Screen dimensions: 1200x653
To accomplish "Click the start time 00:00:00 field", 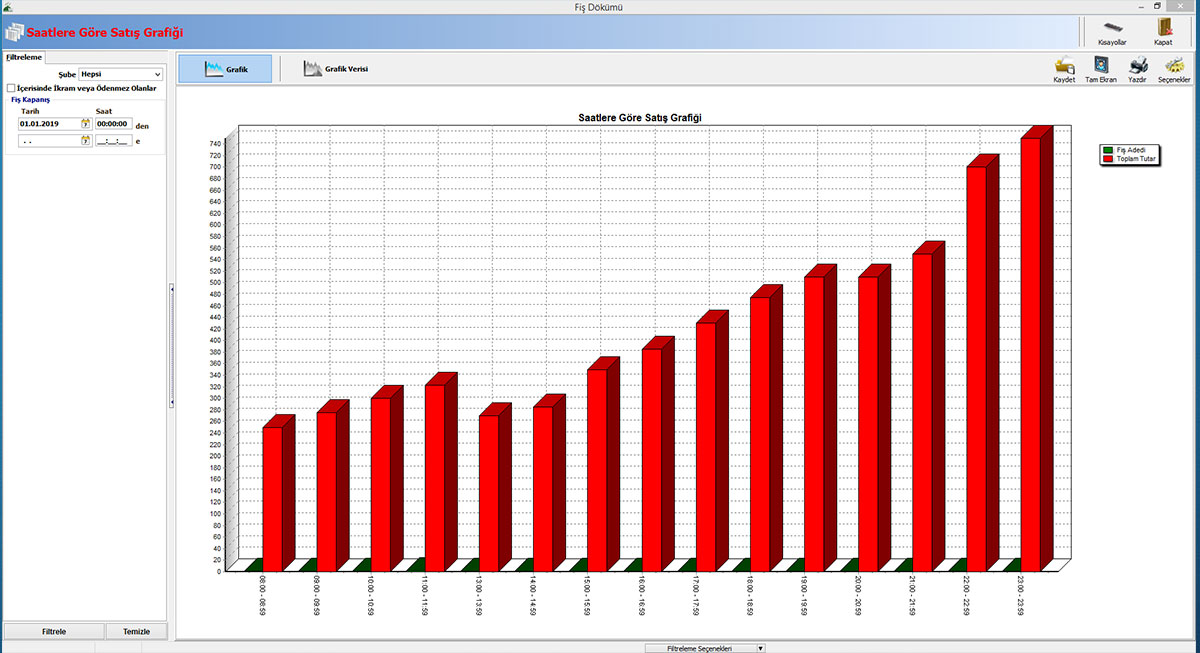I will pos(113,124).
